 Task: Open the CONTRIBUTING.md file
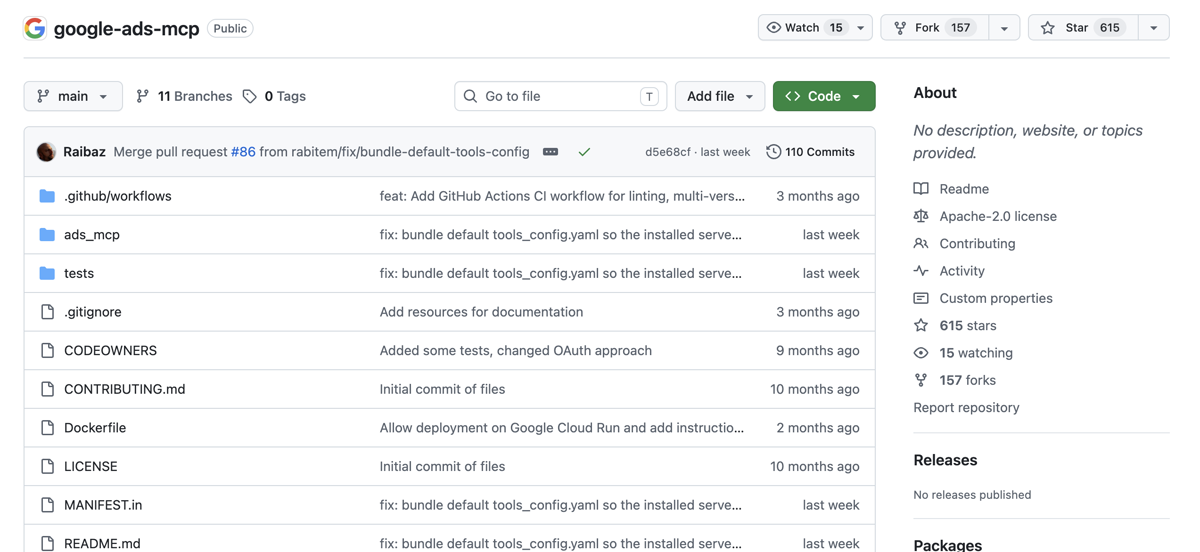(x=125, y=389)
